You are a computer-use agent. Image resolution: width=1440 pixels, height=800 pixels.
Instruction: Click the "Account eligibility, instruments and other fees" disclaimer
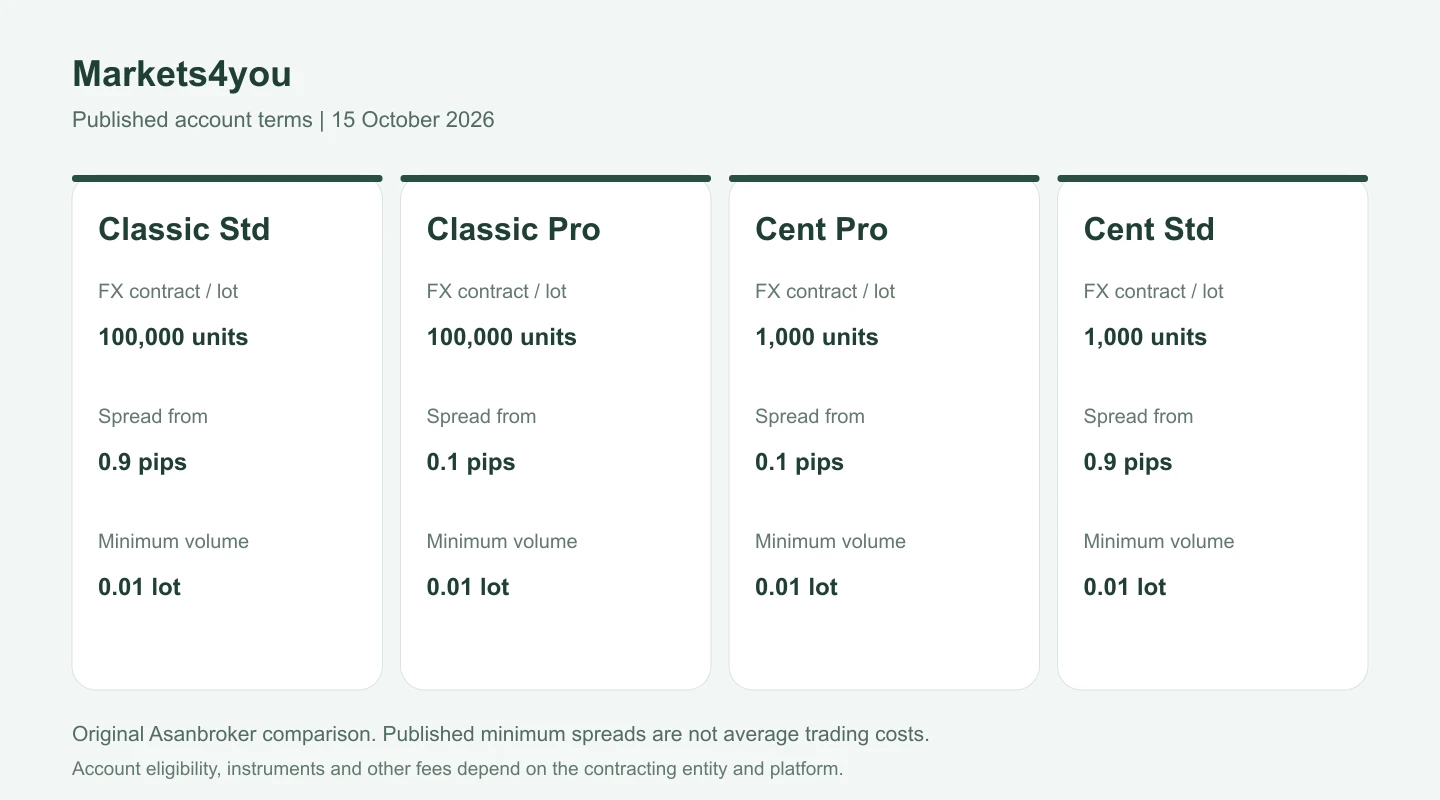click(x=458, y=769)
